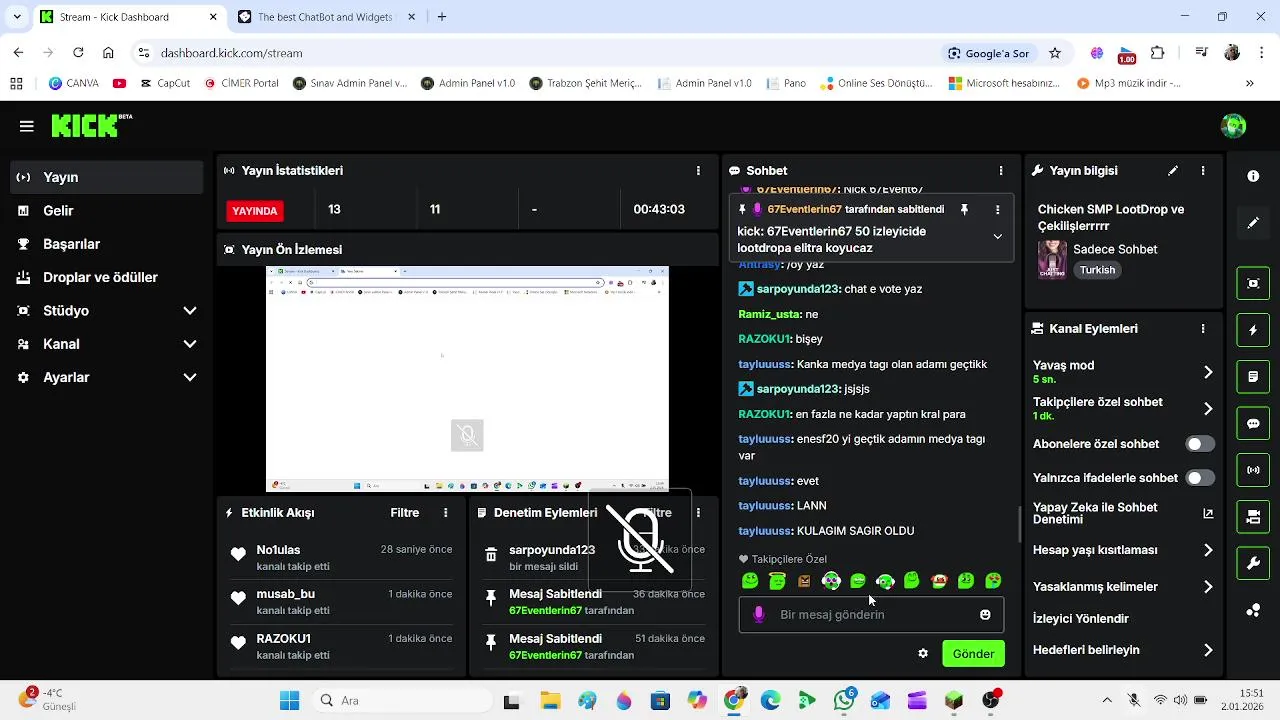The image size is (1280, 720).
Task: Collapse the pinned message with chevron
Action: tap(997, 236)
